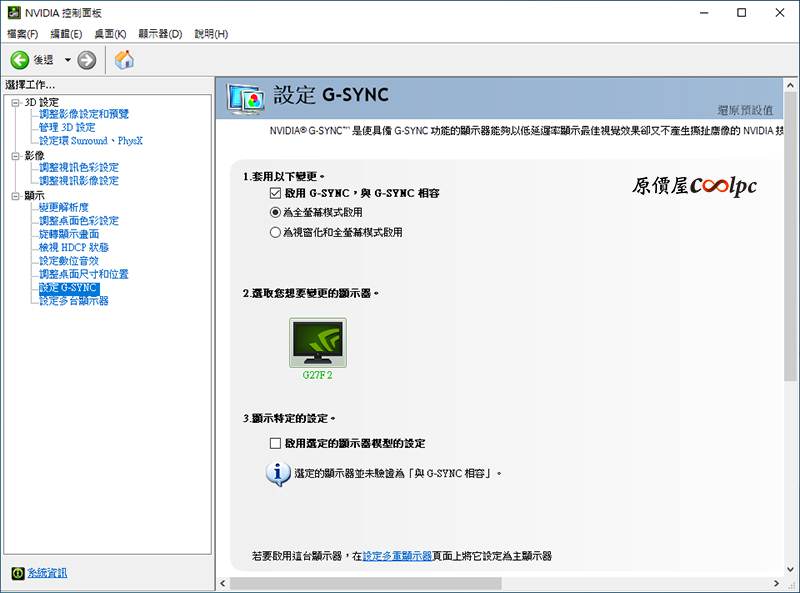Select the 為視窗化和全螢幕模式啟用 radio button
The height and width of the screenshot is (593, 800).
[x=275, y=232]
